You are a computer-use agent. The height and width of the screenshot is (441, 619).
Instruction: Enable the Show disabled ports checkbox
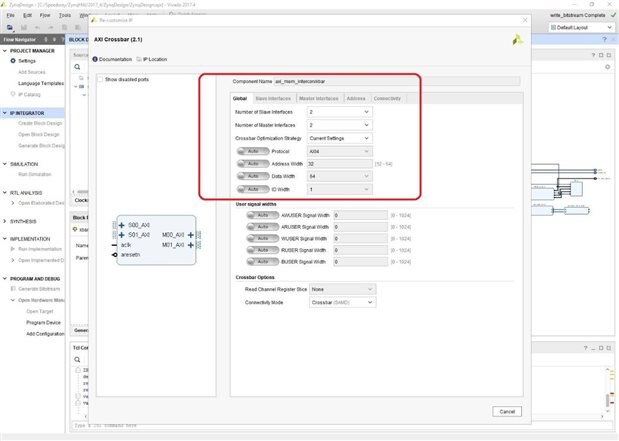(100, 79)
